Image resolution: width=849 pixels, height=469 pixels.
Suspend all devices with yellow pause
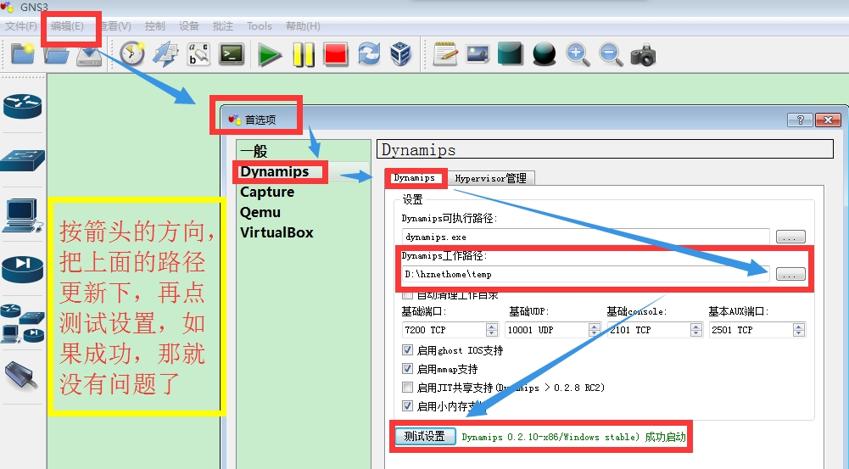coord(303,55)
